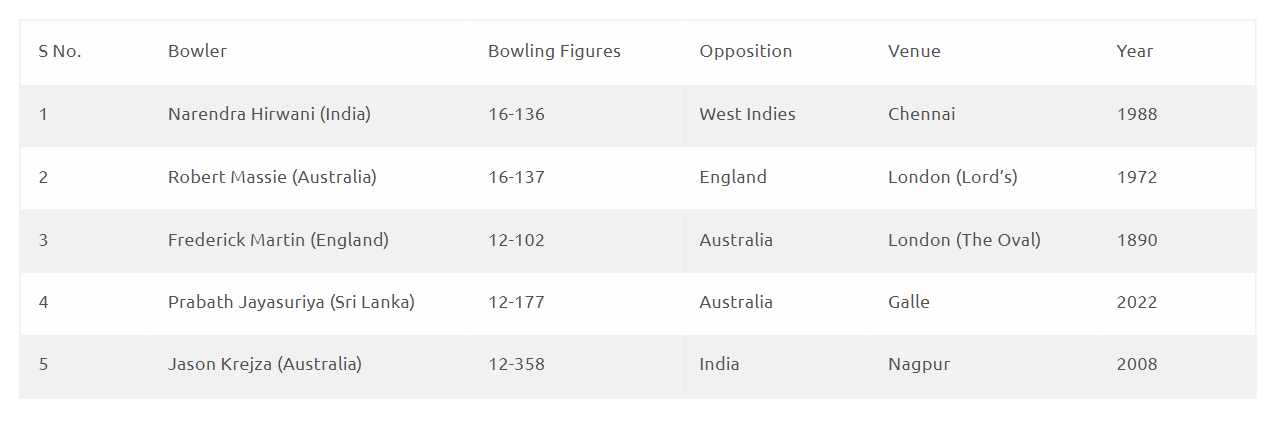Select Frederick Martin (England) cell
Screen dimensions: 1286x443
278,240
